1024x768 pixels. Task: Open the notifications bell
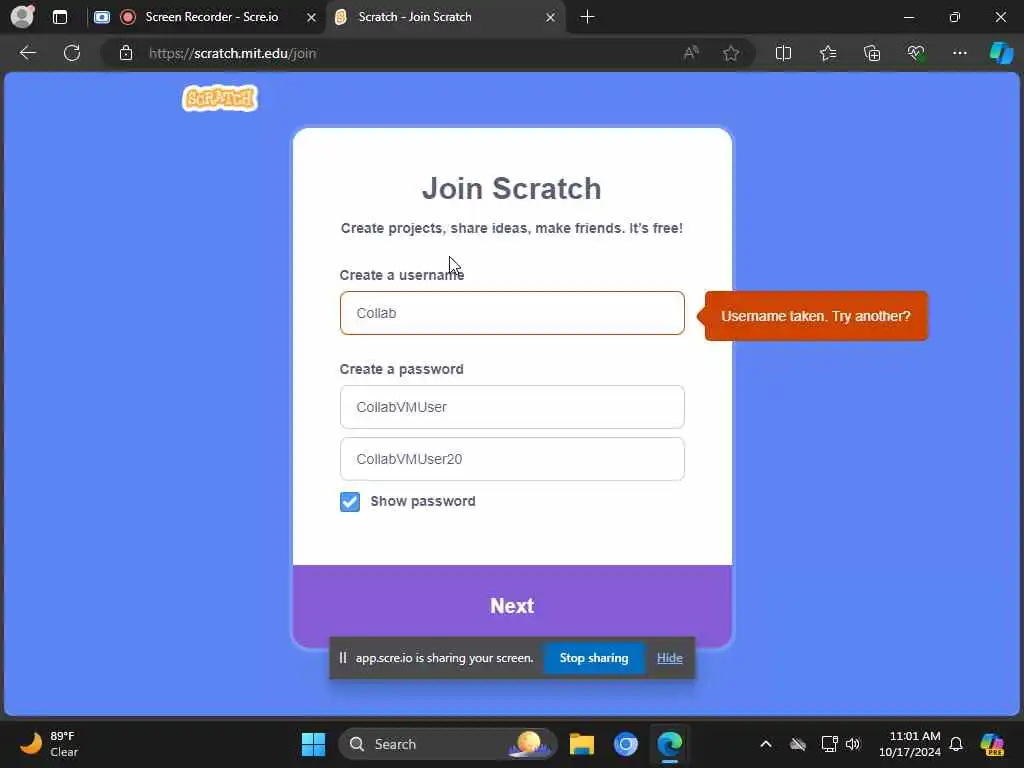pos(956,744)
